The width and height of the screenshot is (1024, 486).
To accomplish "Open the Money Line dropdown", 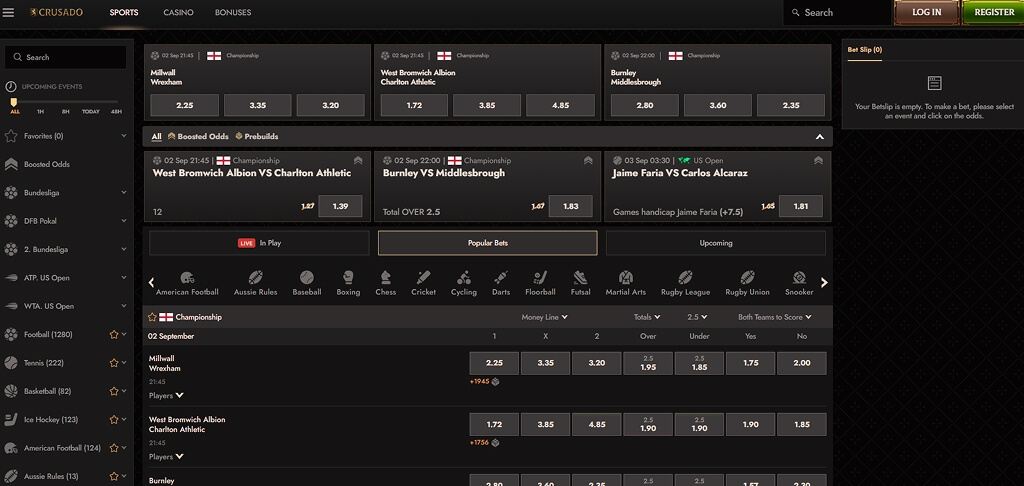I will pyautogui.click(x=544, y=317).
